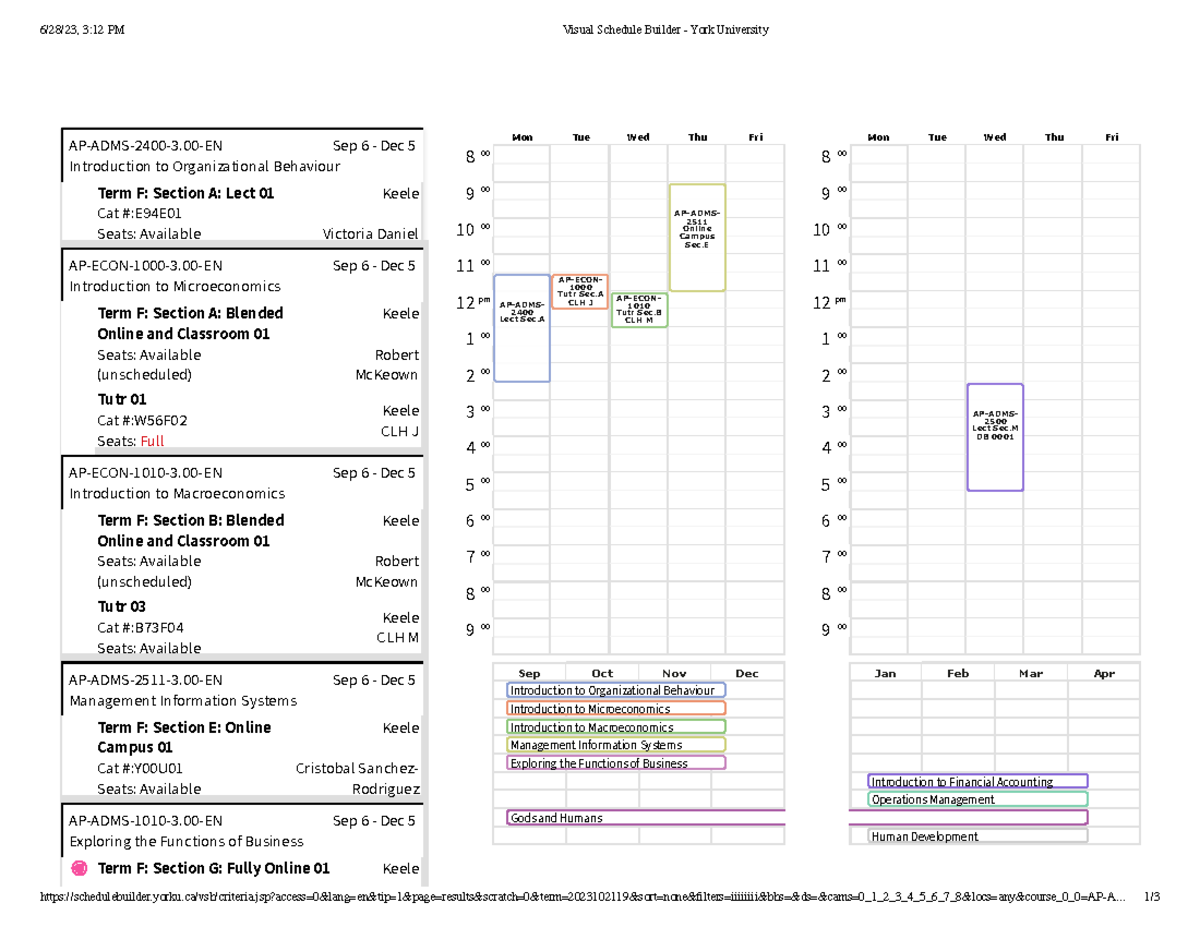Viewport: 1200px width, 927px height.
Task: Click the Introduction to Microeconomics timeline bar
Action: click(x=616, y=708)
